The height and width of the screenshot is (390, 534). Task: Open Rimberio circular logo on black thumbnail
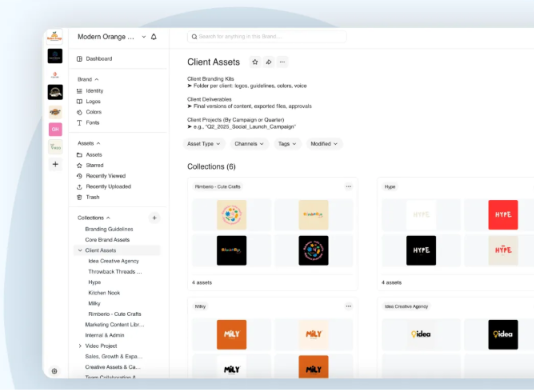(313, 250)
